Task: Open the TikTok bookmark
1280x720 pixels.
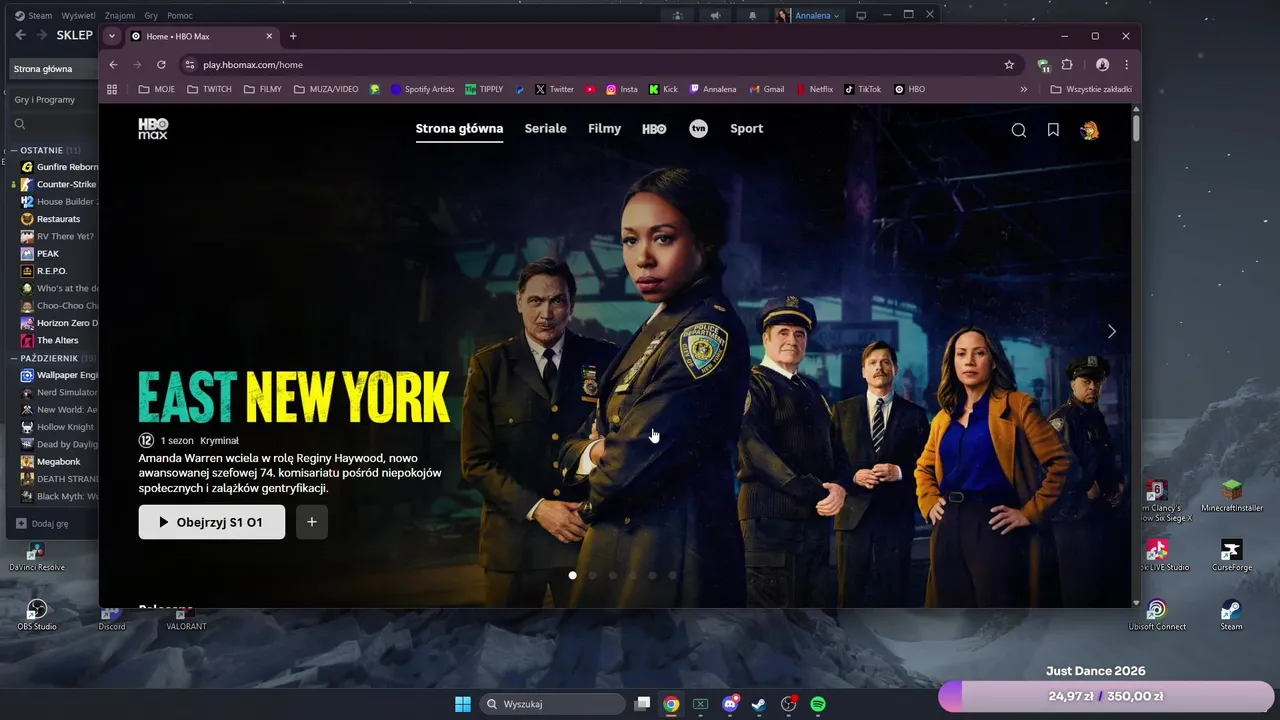Action: [x=863, y=89]
